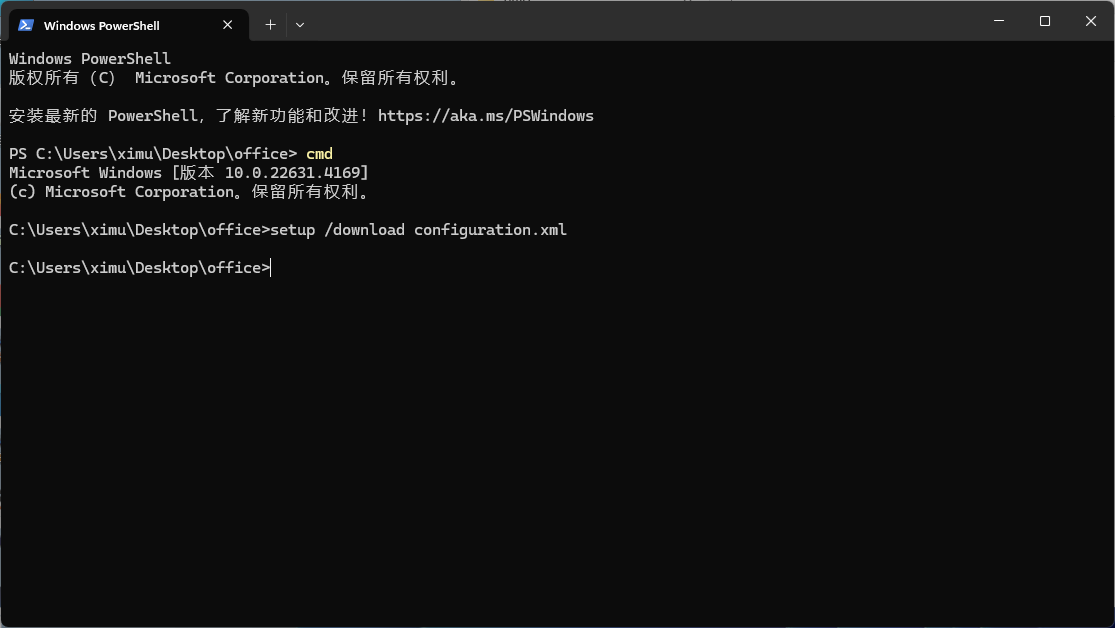Image resolution: width=1115 pixels, height=628 pixels.
Task: Click the first Windows PowerShell header line
Action: pyautogui.click(x=90, y=59)
